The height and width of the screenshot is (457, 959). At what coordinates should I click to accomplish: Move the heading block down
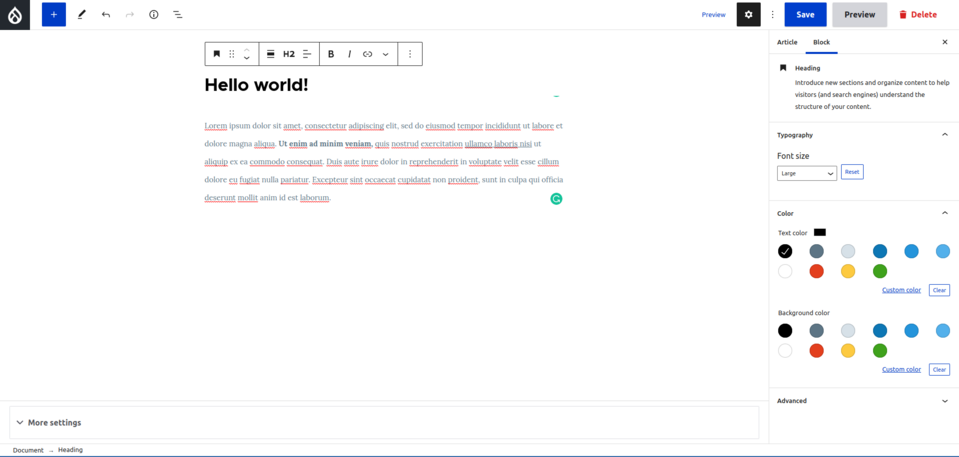246,59
